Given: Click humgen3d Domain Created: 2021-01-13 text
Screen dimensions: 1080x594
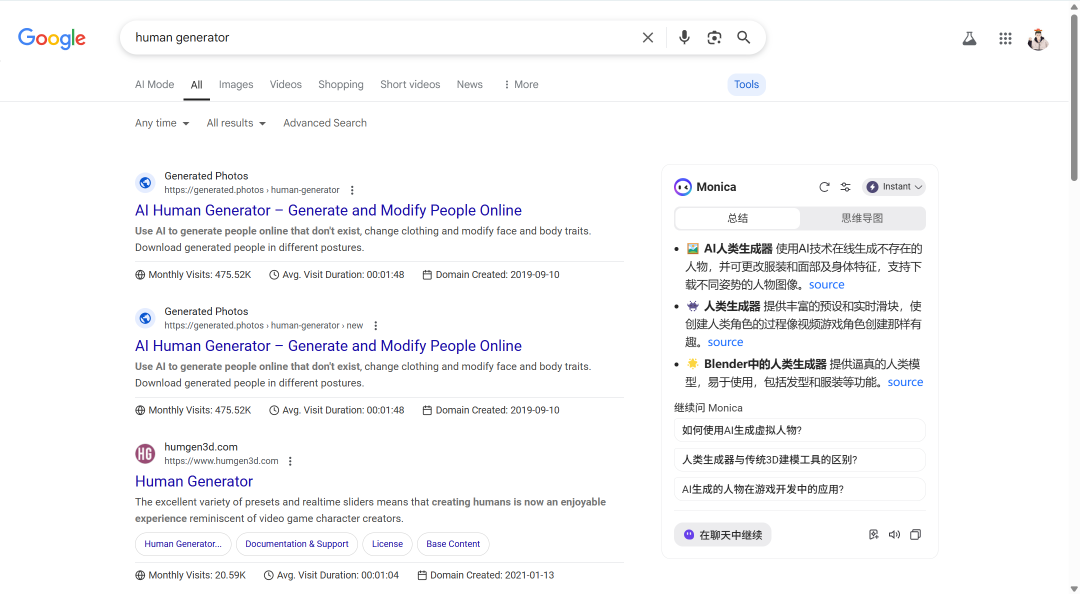Looking at the screenshot, I should click(x=486, y=575).
